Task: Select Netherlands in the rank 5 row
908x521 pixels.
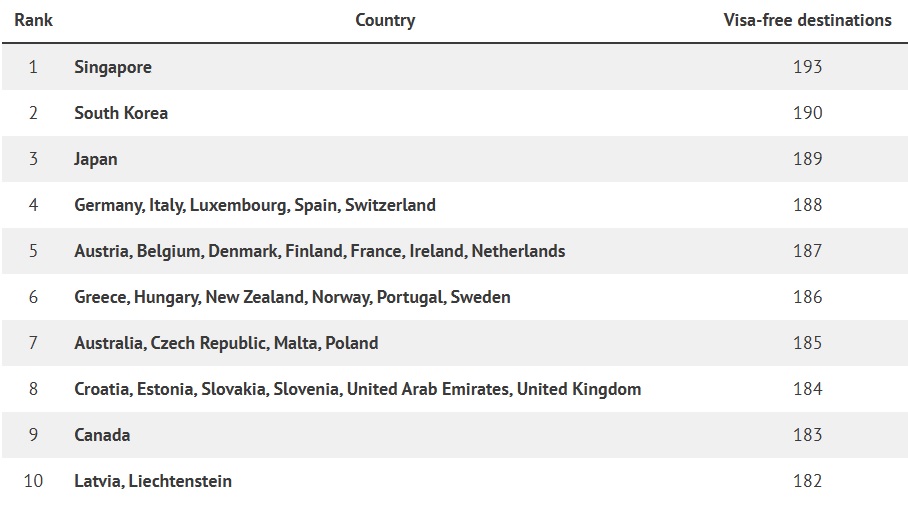Action: click(x=518, y=251)
